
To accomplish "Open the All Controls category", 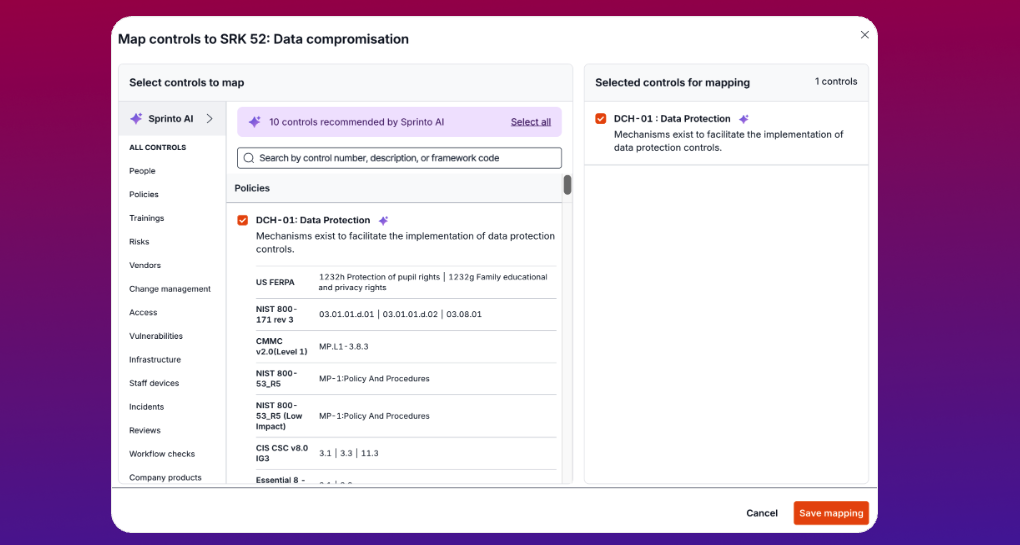I will coord(157,148).
